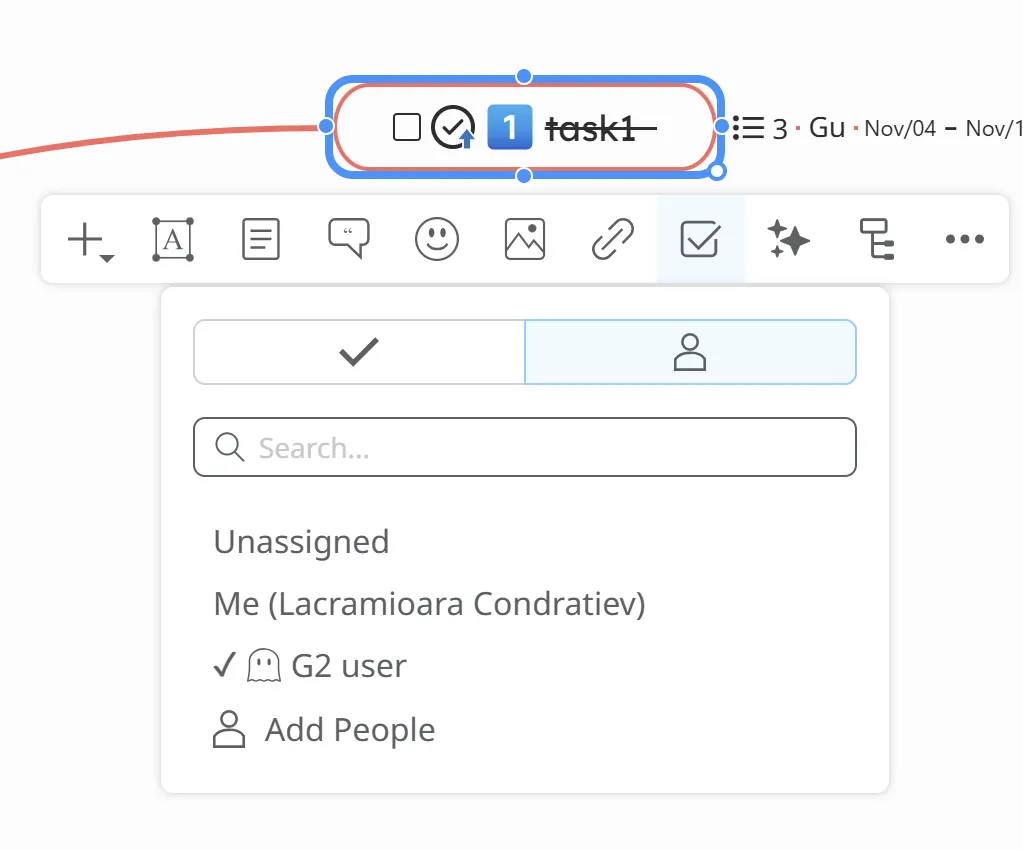The image size is (1023, 849).
Task: Open the AI sparkle tool
Action: [788, 240]
